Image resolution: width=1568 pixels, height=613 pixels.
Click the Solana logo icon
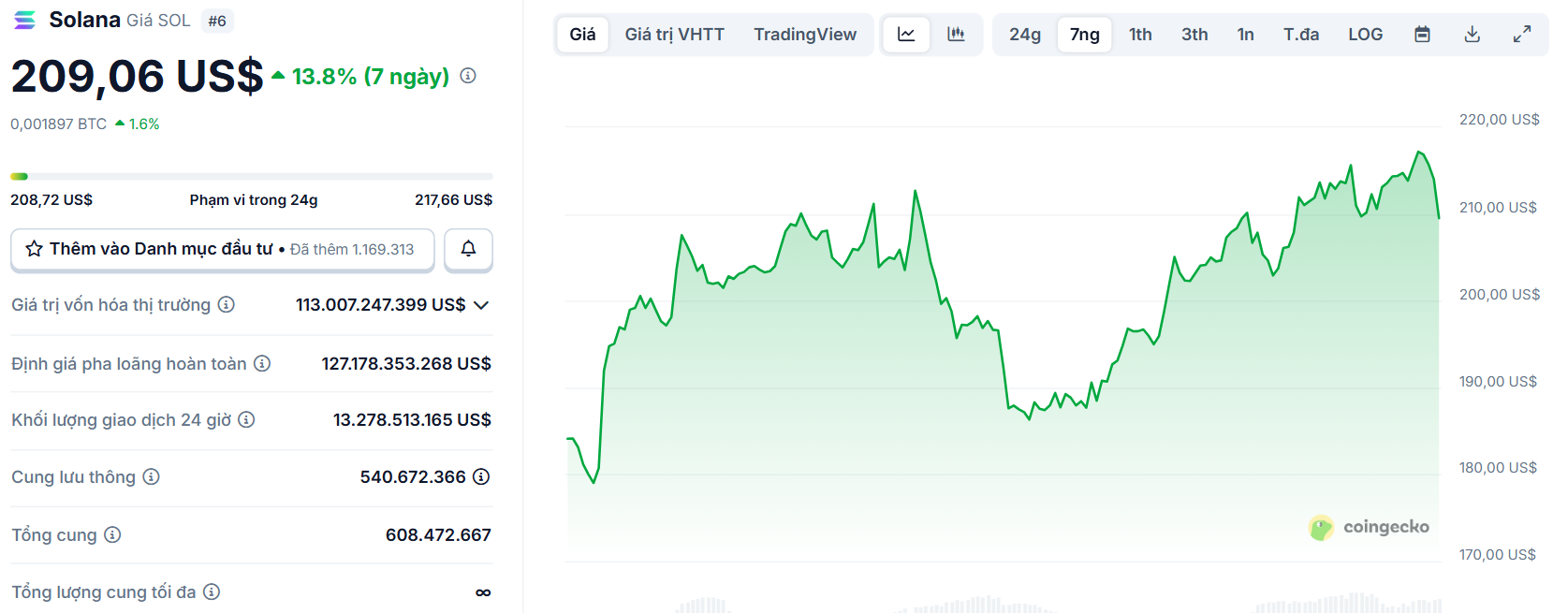tap(25, 20)
